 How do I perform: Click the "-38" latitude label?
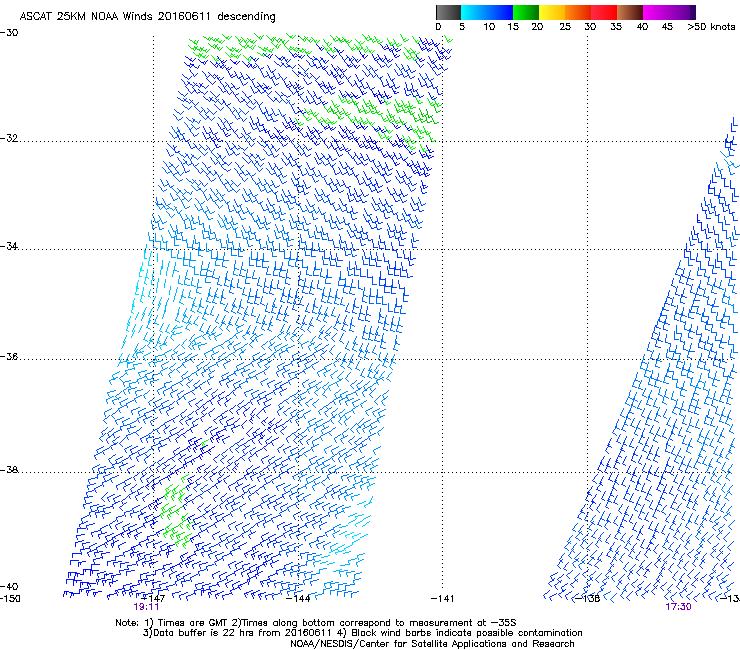9,470
